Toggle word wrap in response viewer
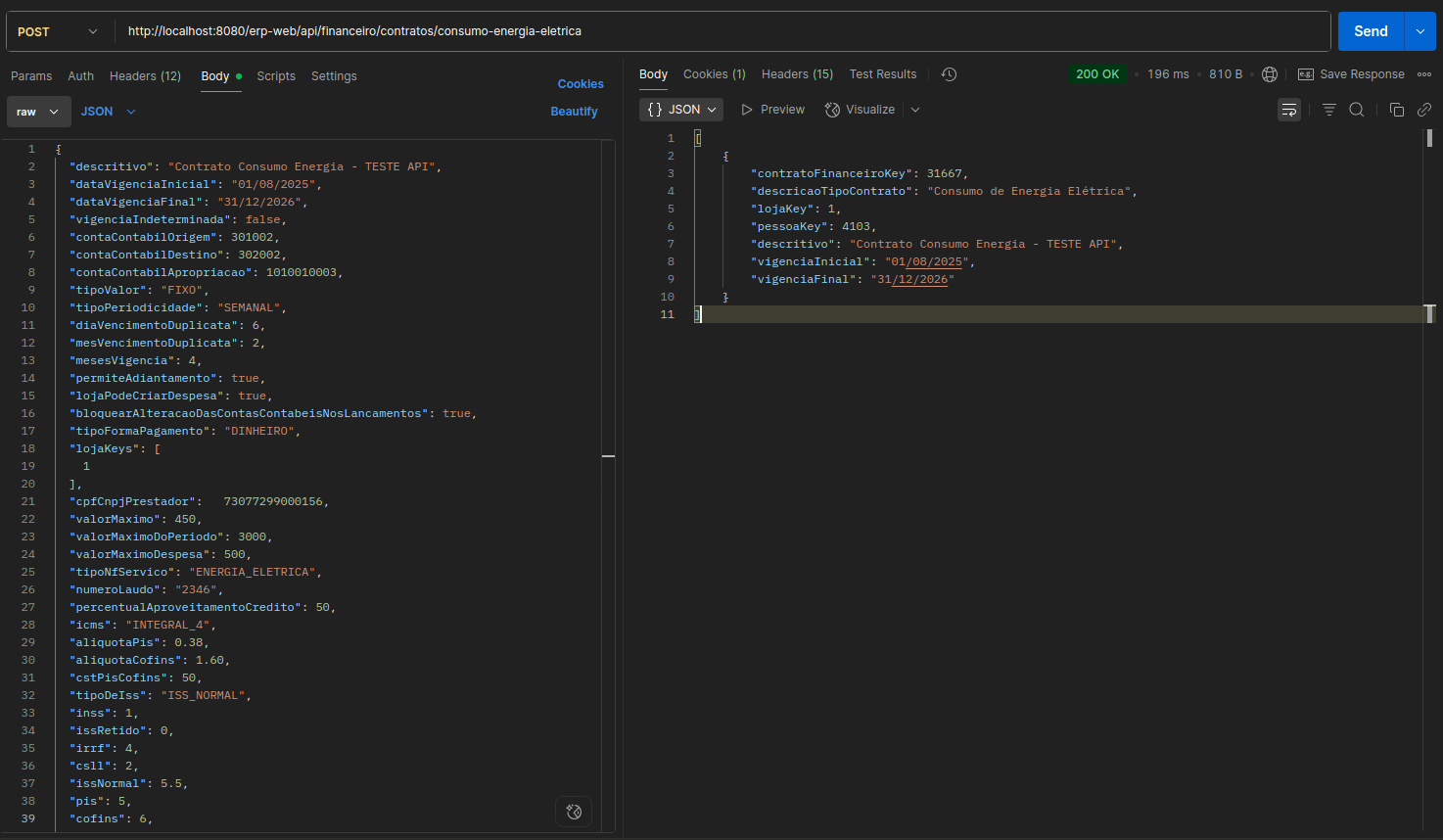The image size is (1443, 840). point(1289,110)
